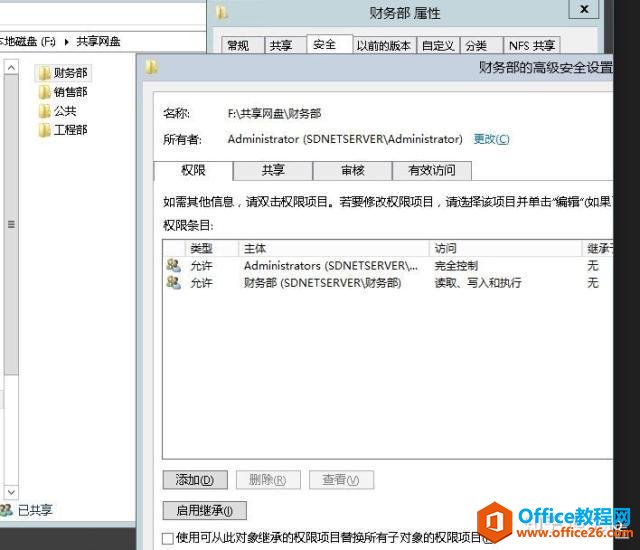Select the 公共 folder icon in Explorer

click(44, 111)
